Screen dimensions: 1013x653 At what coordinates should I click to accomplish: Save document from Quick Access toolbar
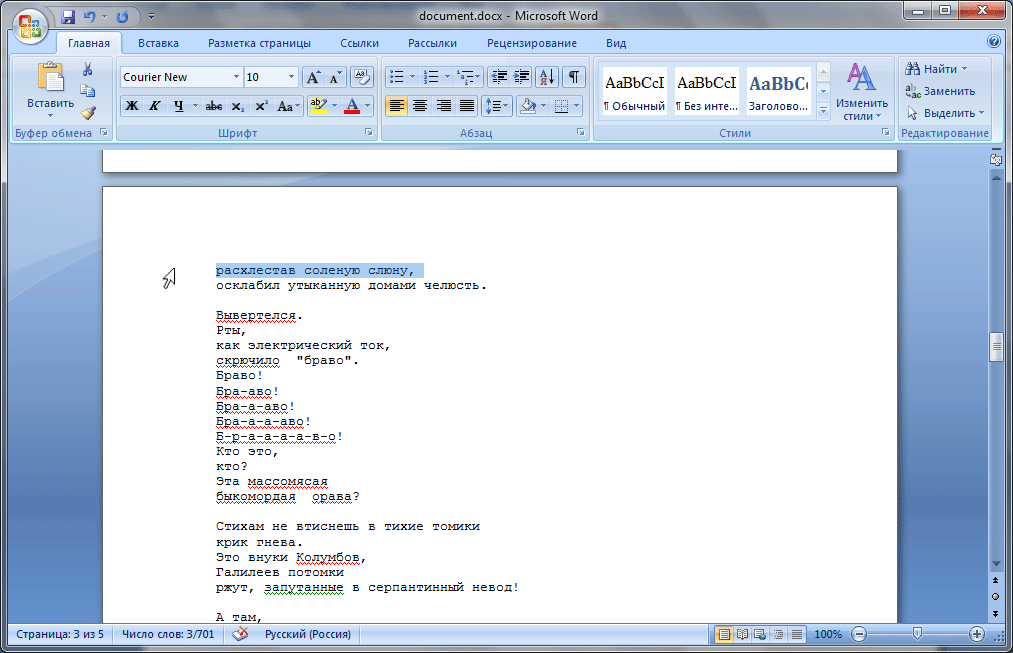click(x=68, y=17)
